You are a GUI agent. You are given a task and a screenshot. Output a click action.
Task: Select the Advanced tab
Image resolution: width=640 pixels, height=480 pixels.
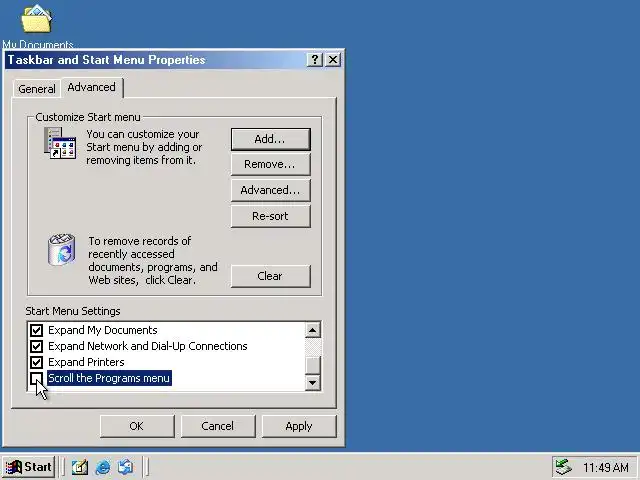(x=91, y=87)
